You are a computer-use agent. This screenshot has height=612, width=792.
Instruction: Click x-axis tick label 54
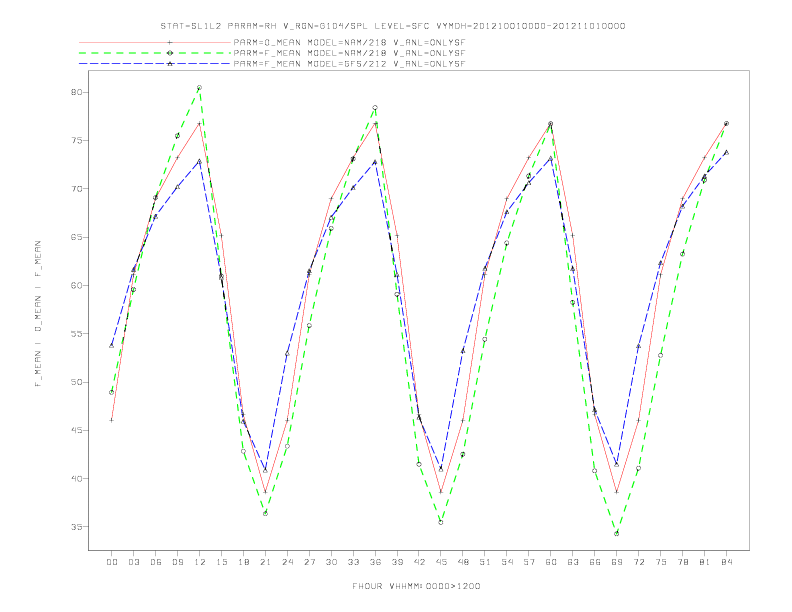tap(507, 562)
